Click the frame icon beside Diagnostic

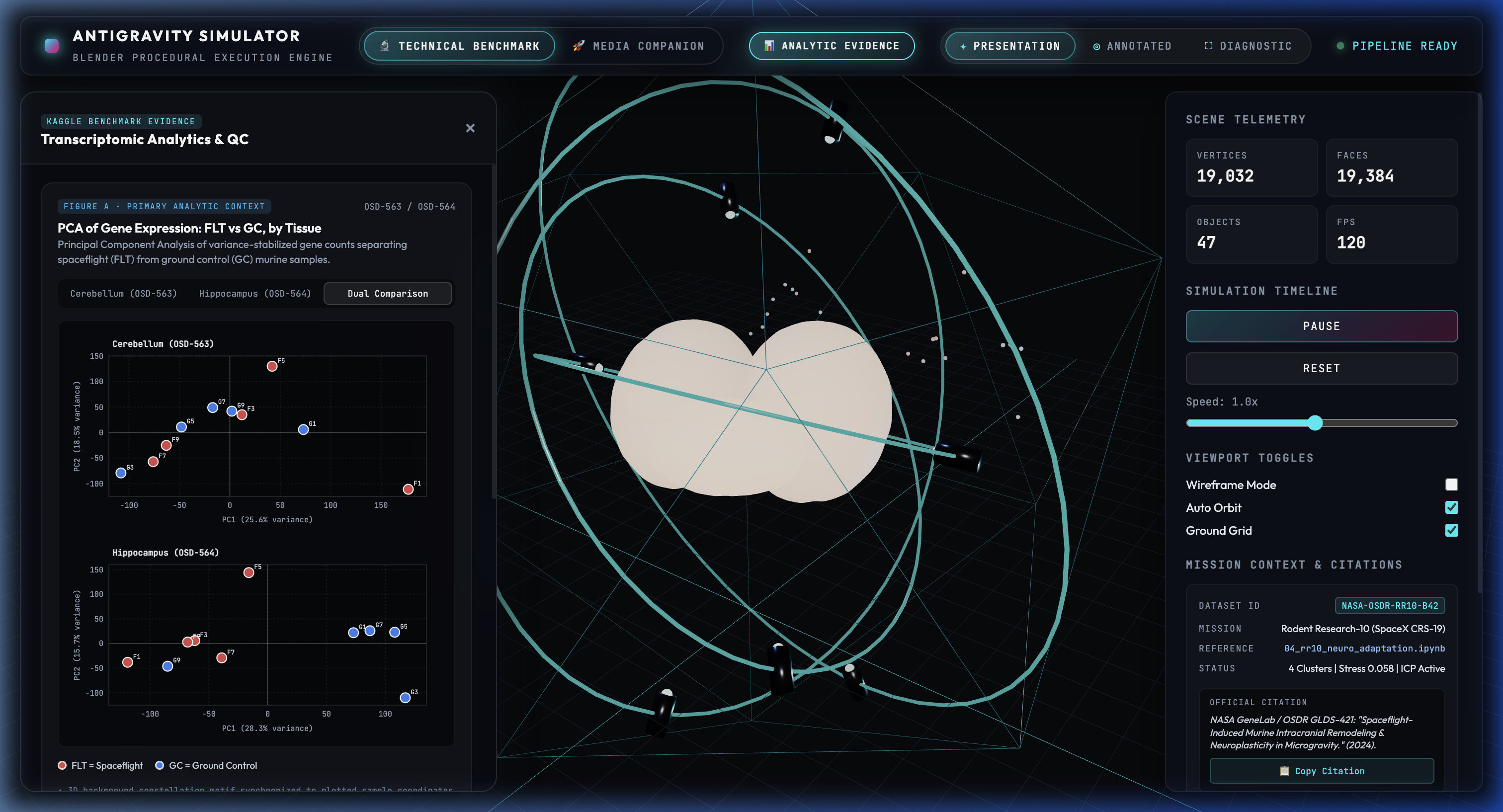(x=1208, y=46)
